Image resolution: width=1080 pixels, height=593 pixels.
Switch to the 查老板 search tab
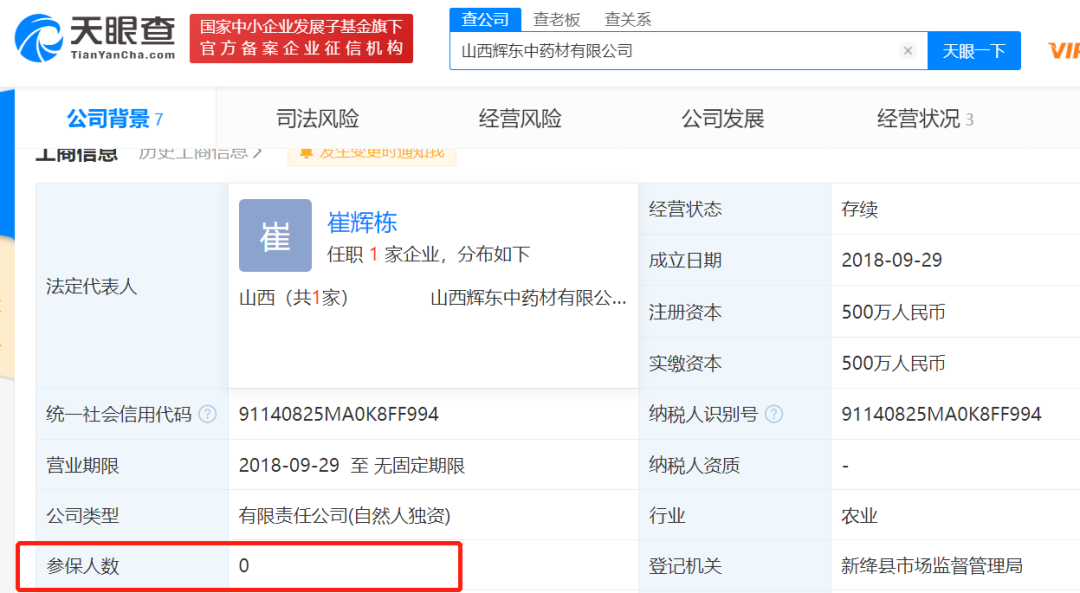(557, 20)
